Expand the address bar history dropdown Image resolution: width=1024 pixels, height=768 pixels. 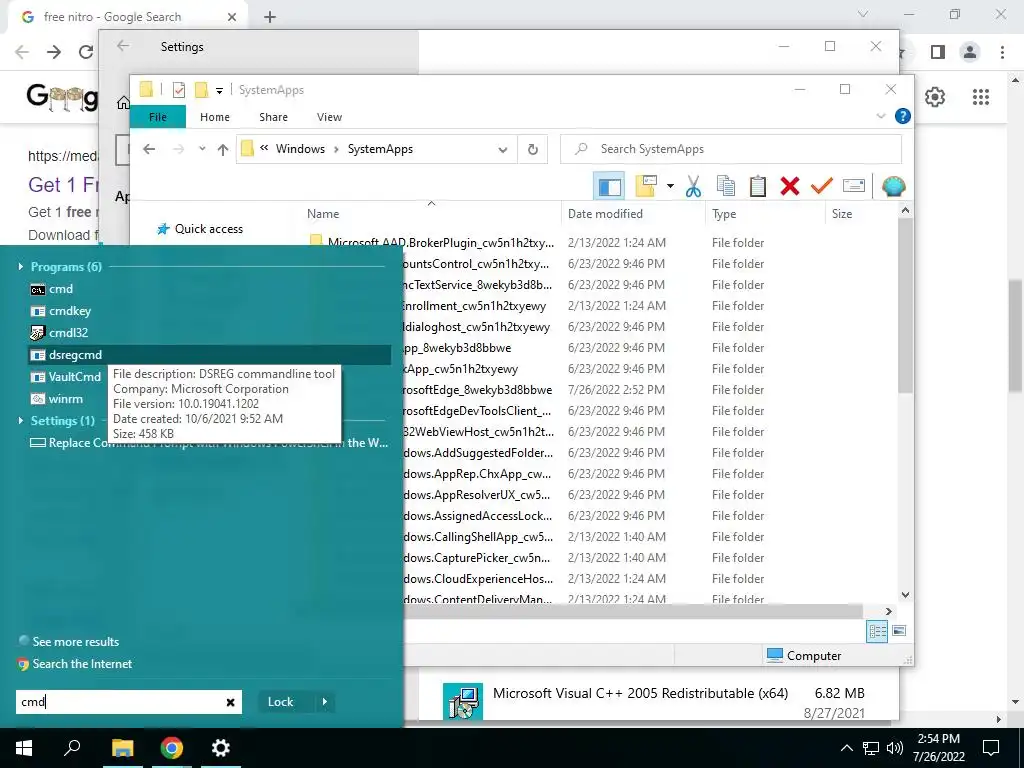click(x=503, y=150)
